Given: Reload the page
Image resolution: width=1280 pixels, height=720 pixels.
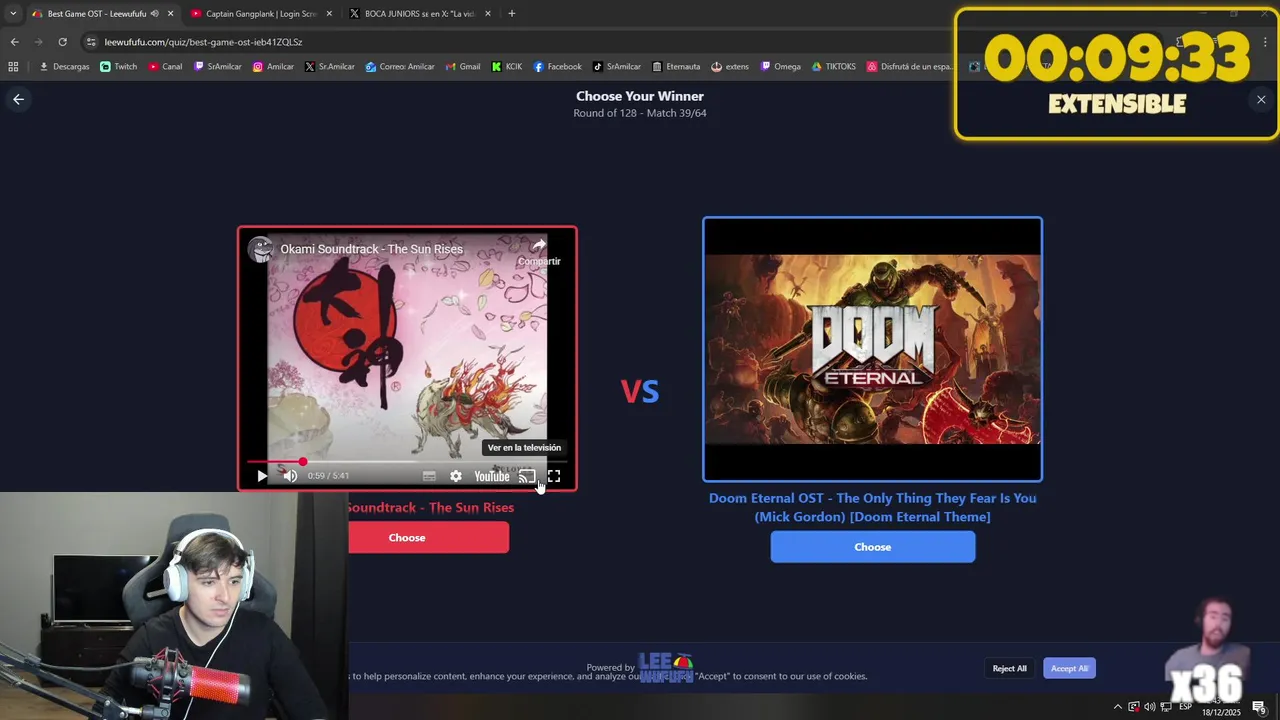Looking at the screenshot, I should click(x=62, y=42).
